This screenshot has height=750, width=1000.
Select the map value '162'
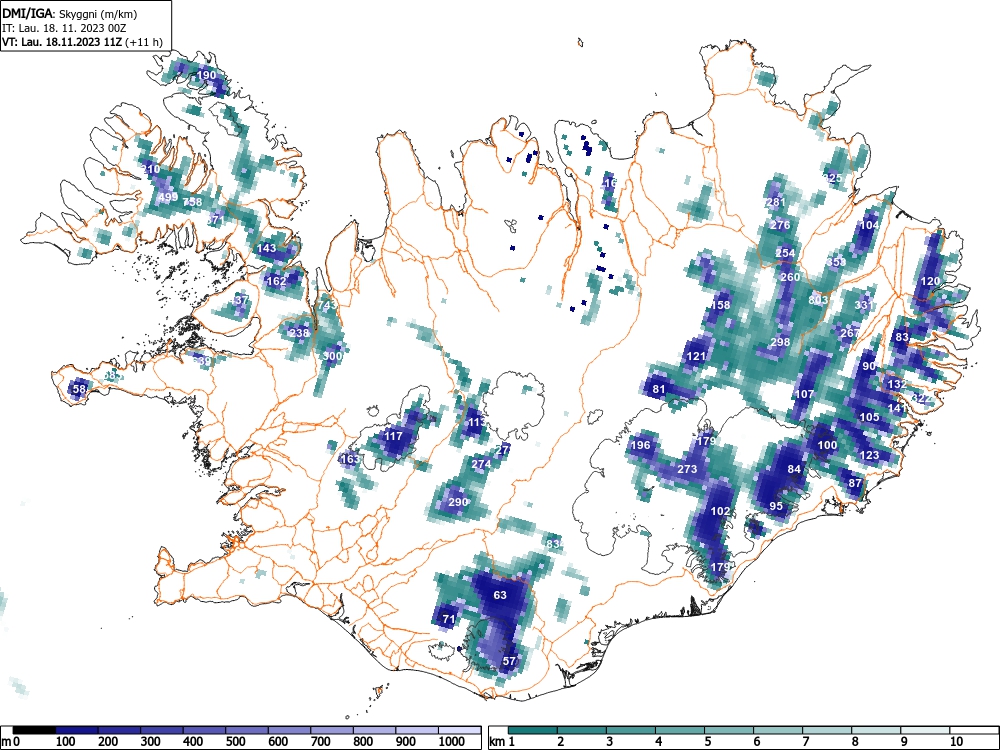point(276,281)
